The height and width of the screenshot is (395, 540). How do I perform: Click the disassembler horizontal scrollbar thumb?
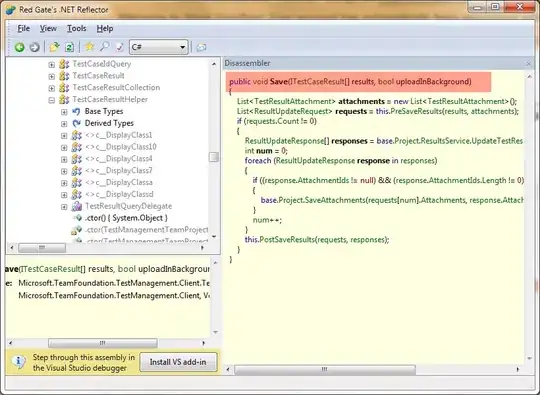pos(325,370)
